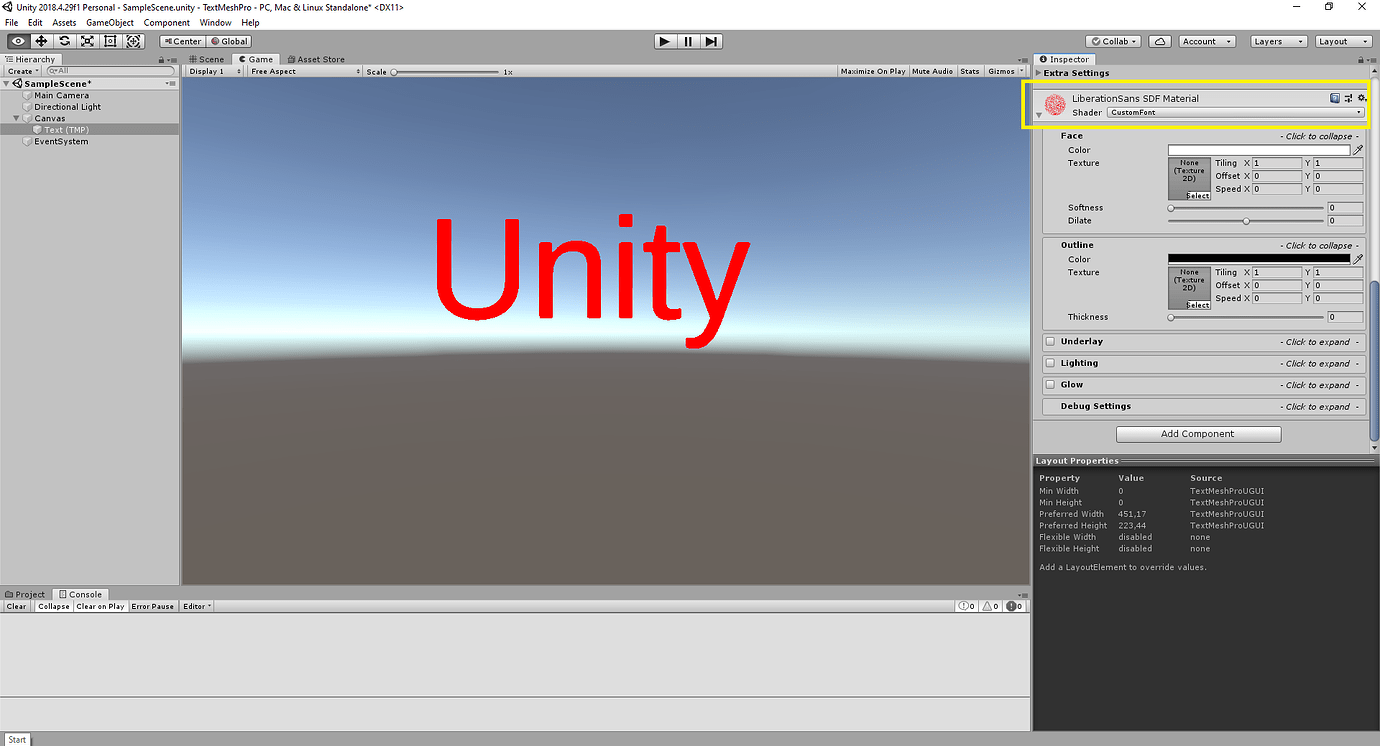Open the File menu
Viewport: 1380px width, 746px height.
[x=11, y=22]
